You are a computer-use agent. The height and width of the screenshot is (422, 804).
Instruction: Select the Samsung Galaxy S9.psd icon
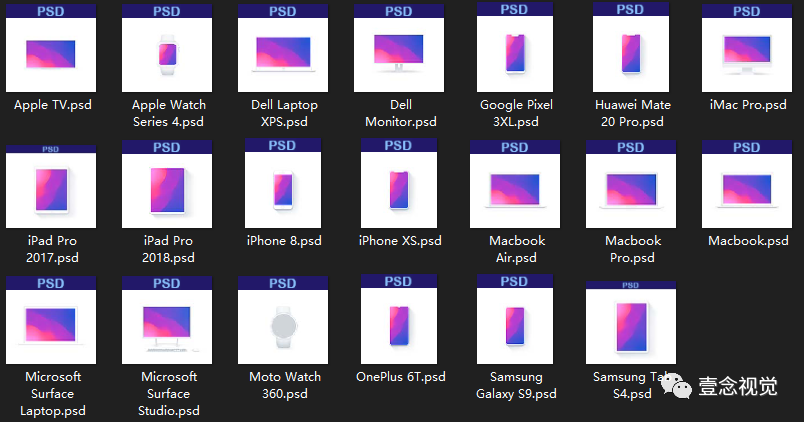pyautogui.click(x=515, y=319)
